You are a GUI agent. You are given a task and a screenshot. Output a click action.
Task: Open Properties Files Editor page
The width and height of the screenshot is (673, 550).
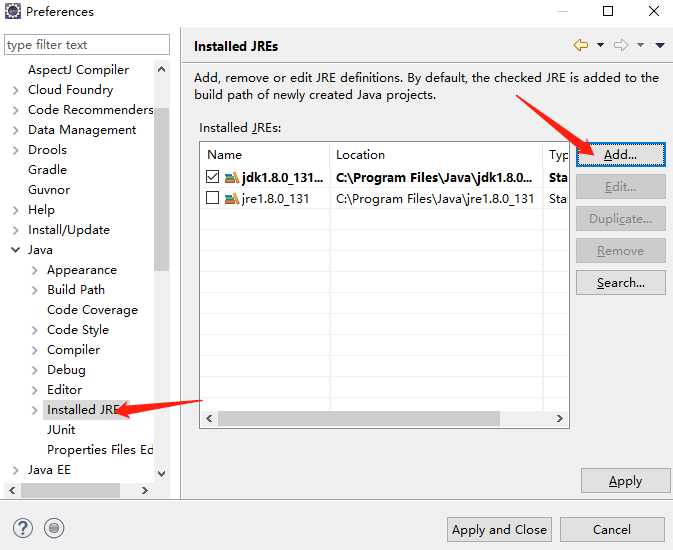(100, 450)
